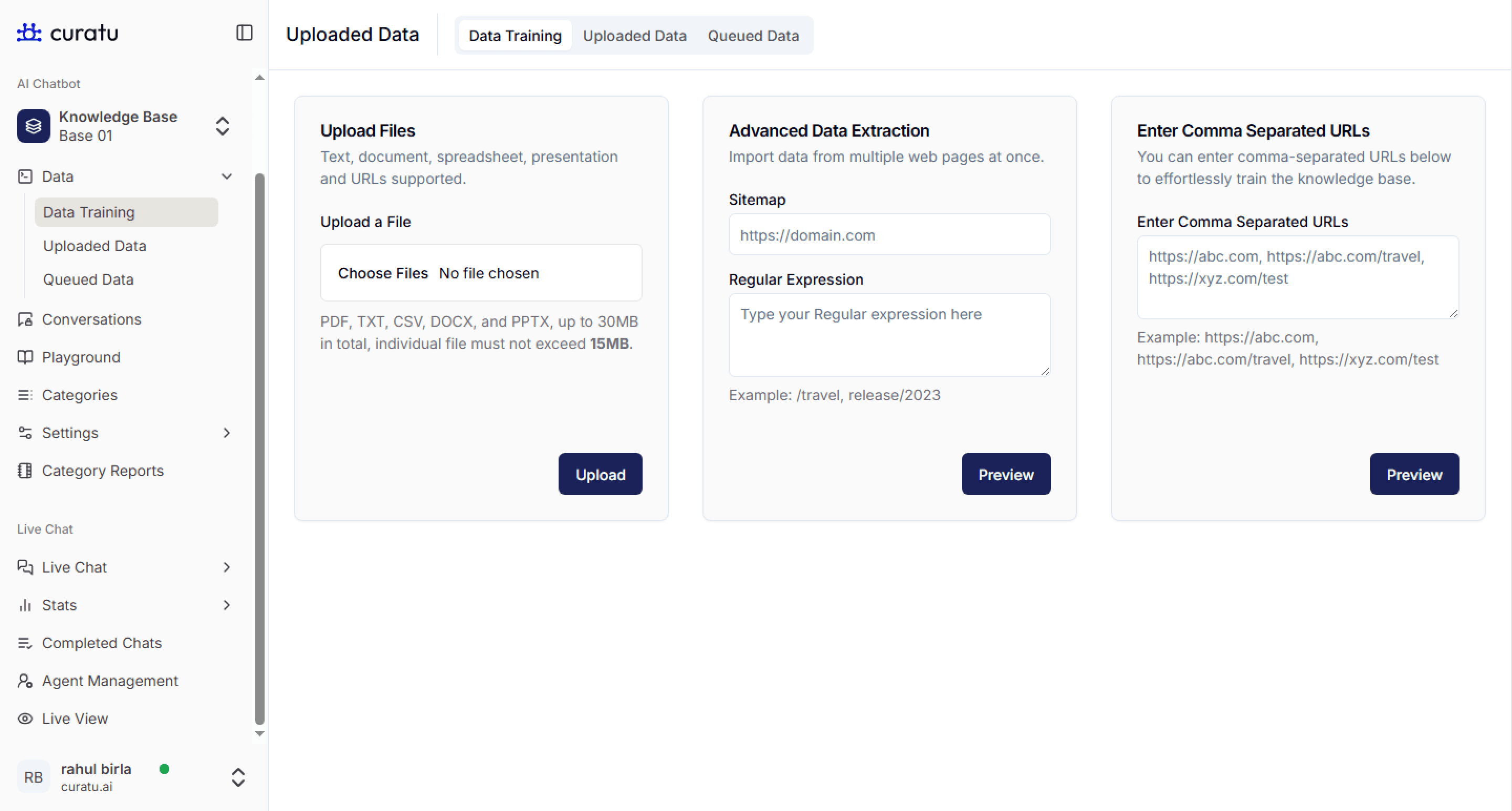Click the Agent Management person icon
This screenshot has height=811, width=1512.
25,681
